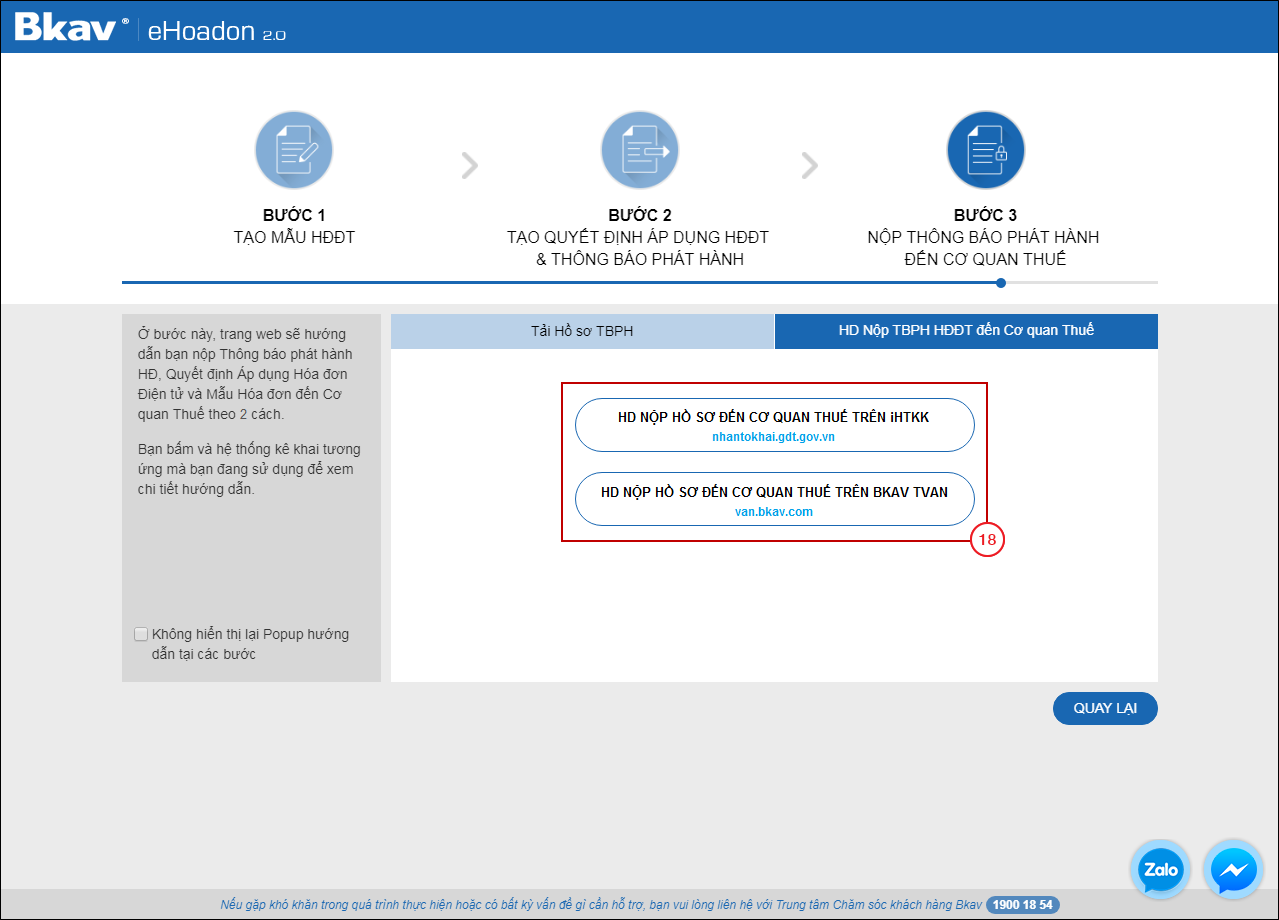This screenshot has width=1279, height=920.
Task: Open guide for submitting on iHTKK
Action: click(774, 425)
